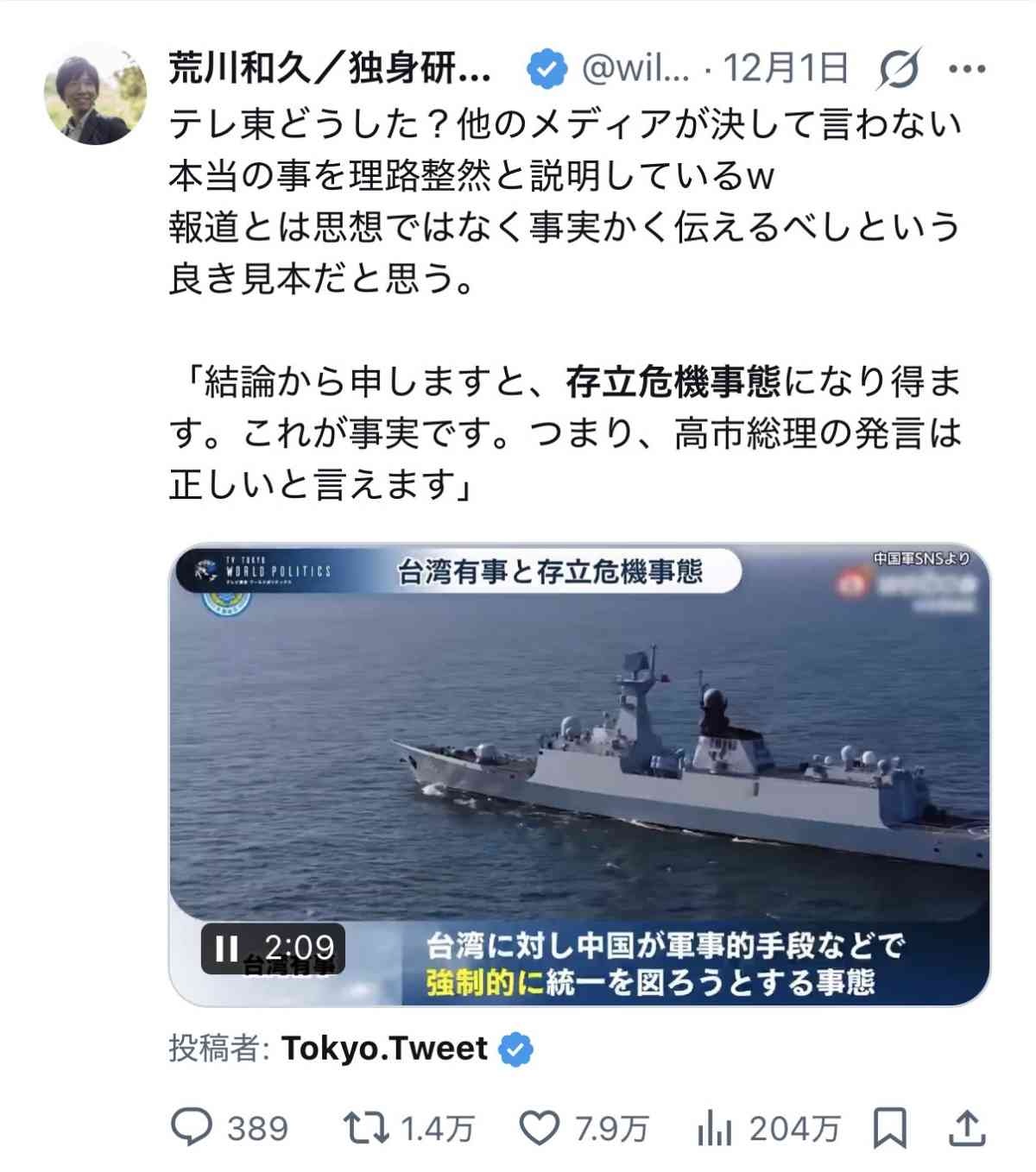This screenshot has width=1036, height=1172.
Task: Open the 荒川和久 display name
Action: coord(330,68)
